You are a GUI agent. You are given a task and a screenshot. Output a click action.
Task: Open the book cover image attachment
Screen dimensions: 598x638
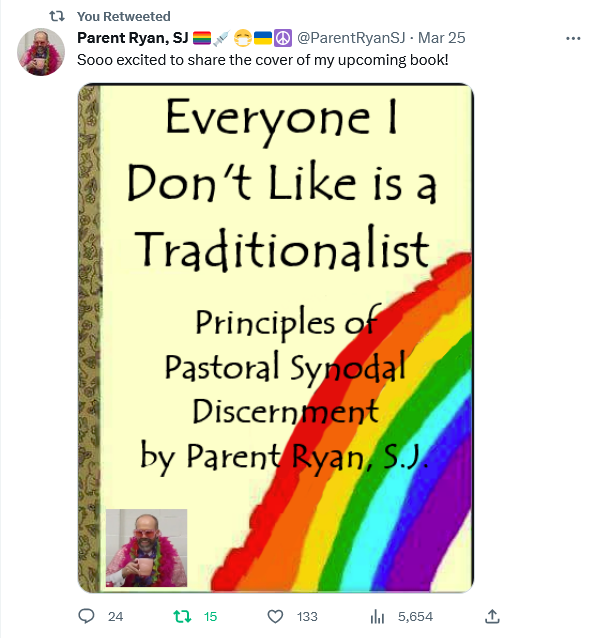click(x=275, y=338)
